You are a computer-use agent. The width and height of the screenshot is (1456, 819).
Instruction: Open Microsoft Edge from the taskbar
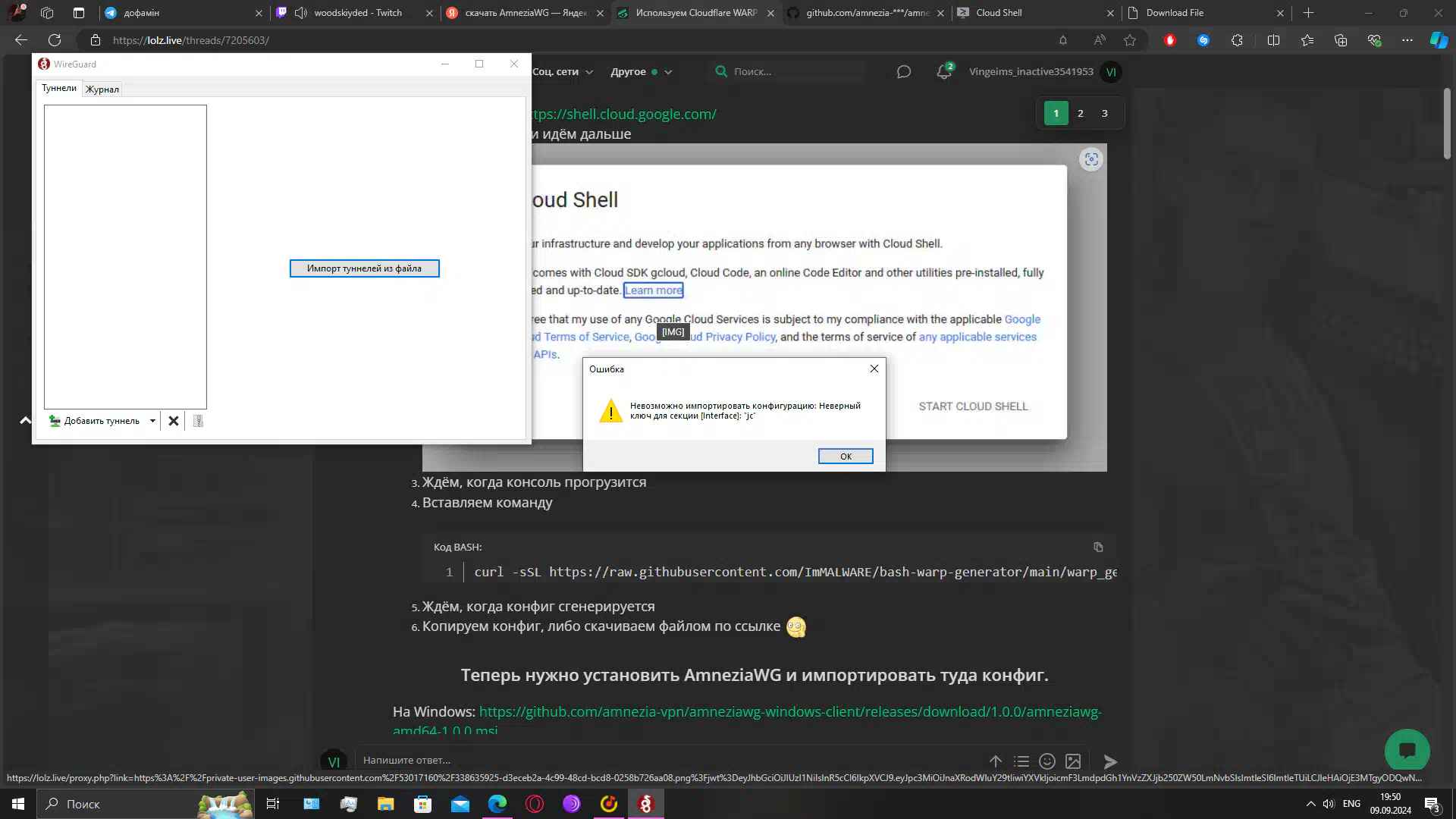(x=497, y=804)
